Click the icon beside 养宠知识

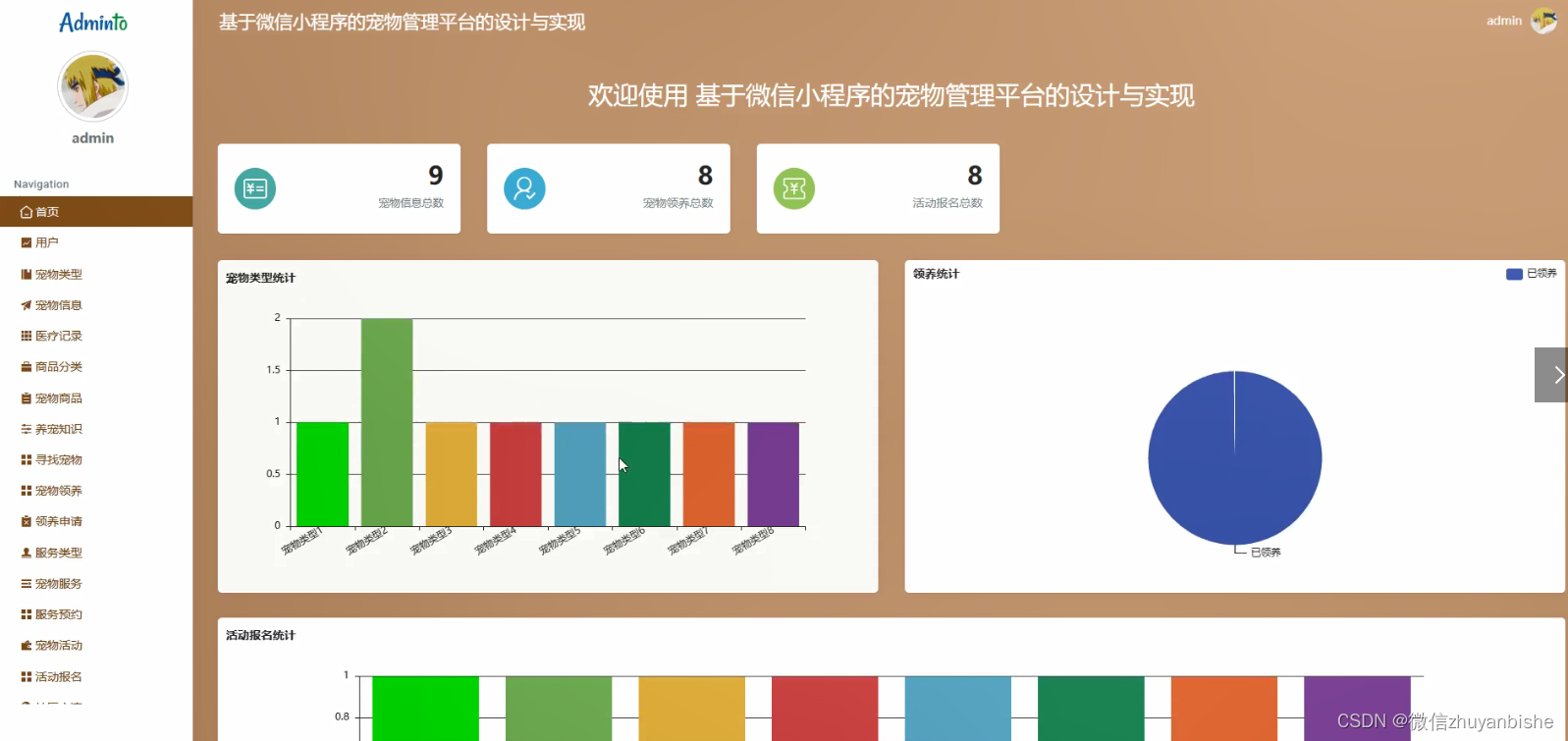coord(27,429)
